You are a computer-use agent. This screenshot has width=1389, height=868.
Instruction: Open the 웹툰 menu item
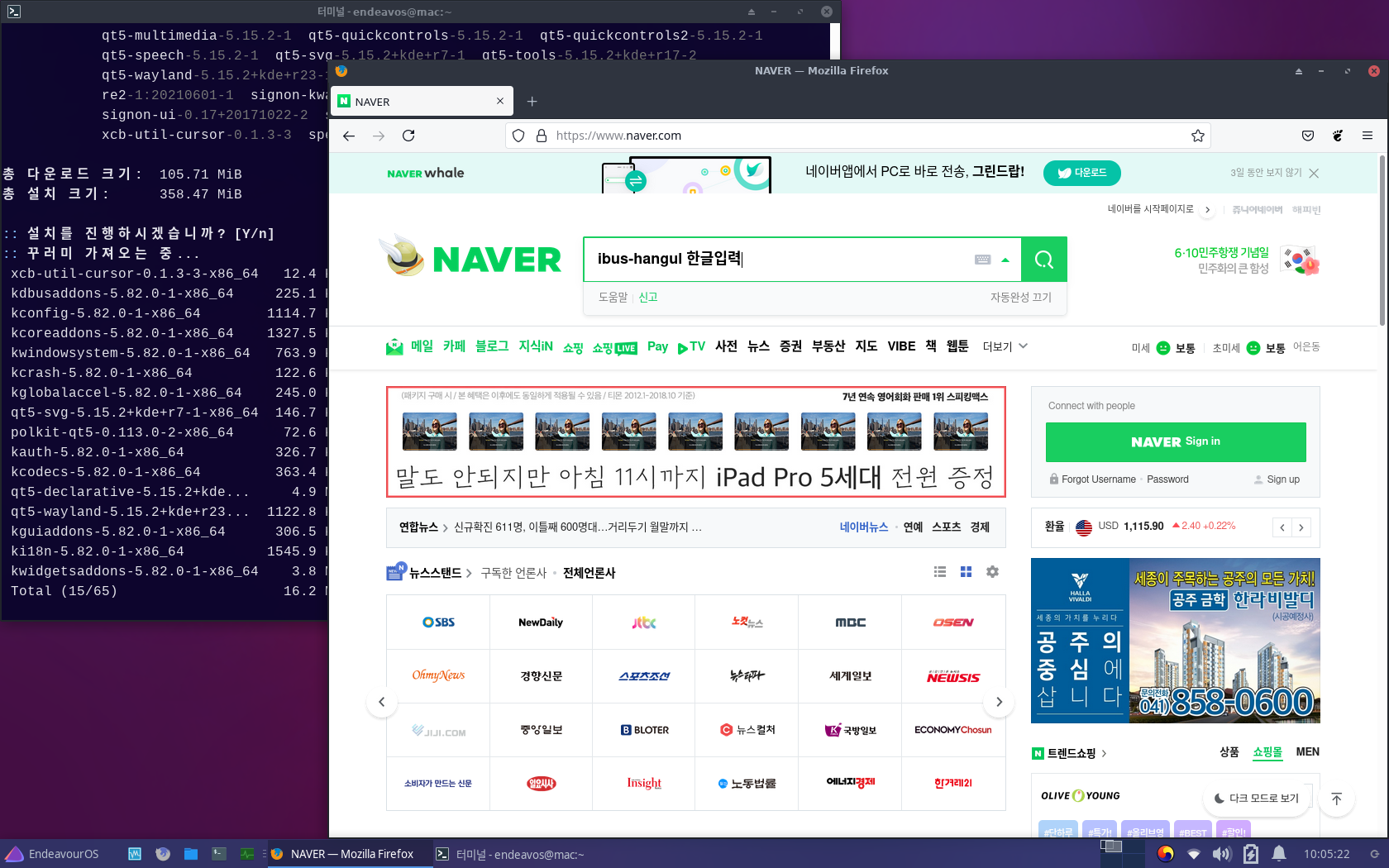(957, 346)
